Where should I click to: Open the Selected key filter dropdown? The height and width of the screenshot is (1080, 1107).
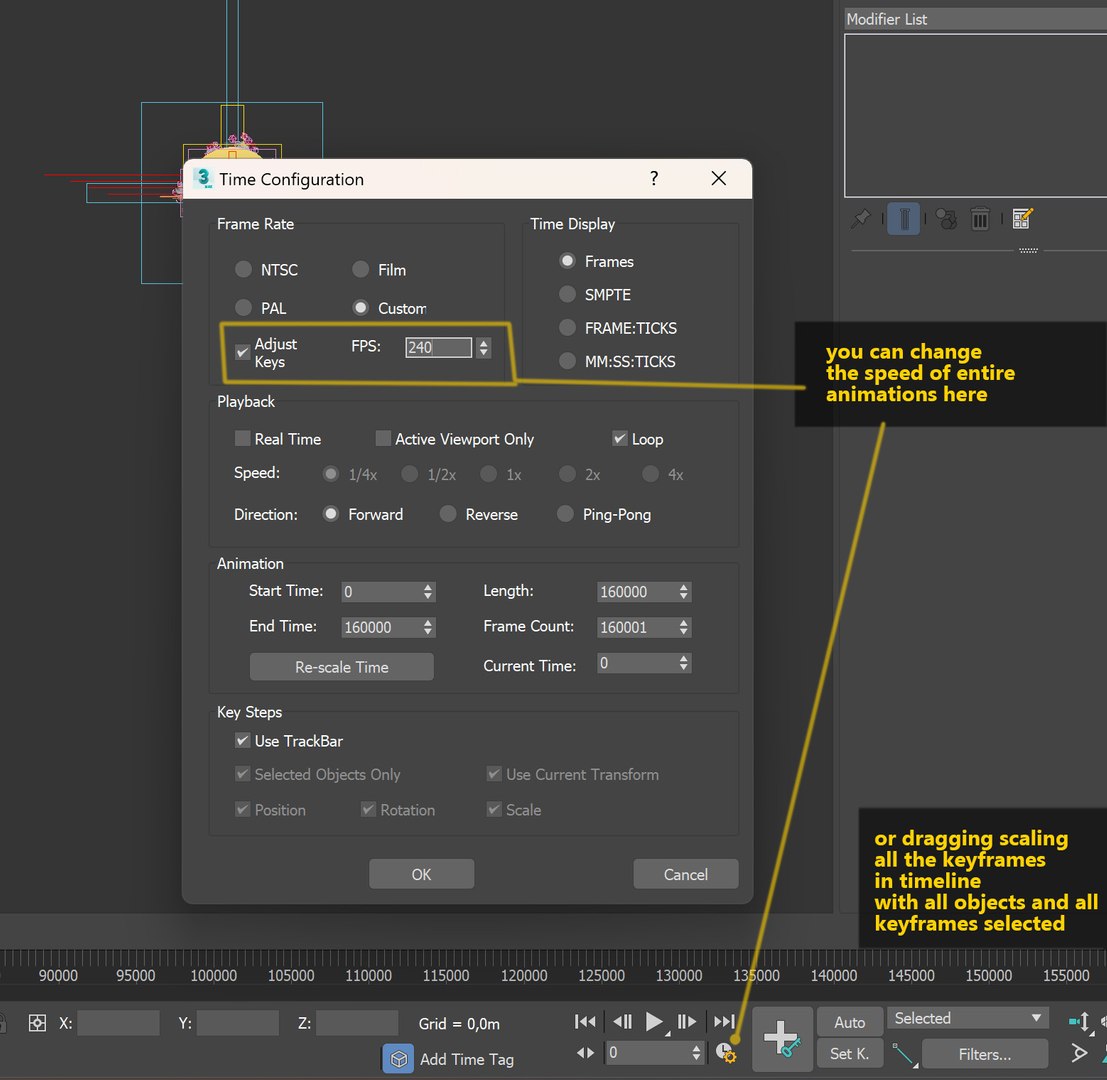(x=967, y=1018)
